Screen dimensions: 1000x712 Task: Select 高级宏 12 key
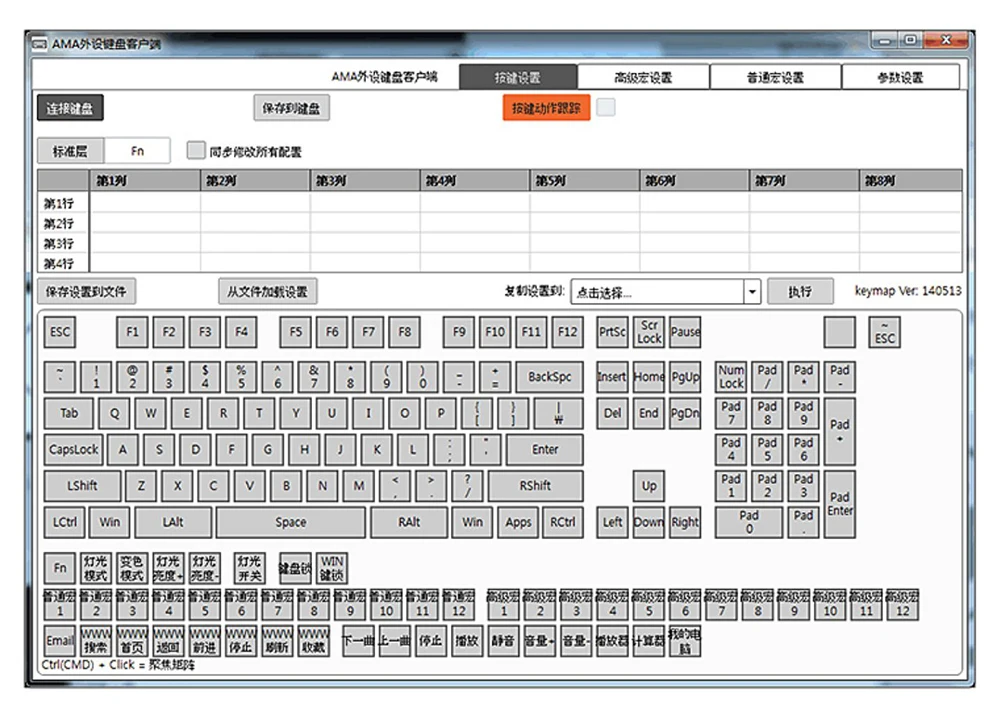903,604
